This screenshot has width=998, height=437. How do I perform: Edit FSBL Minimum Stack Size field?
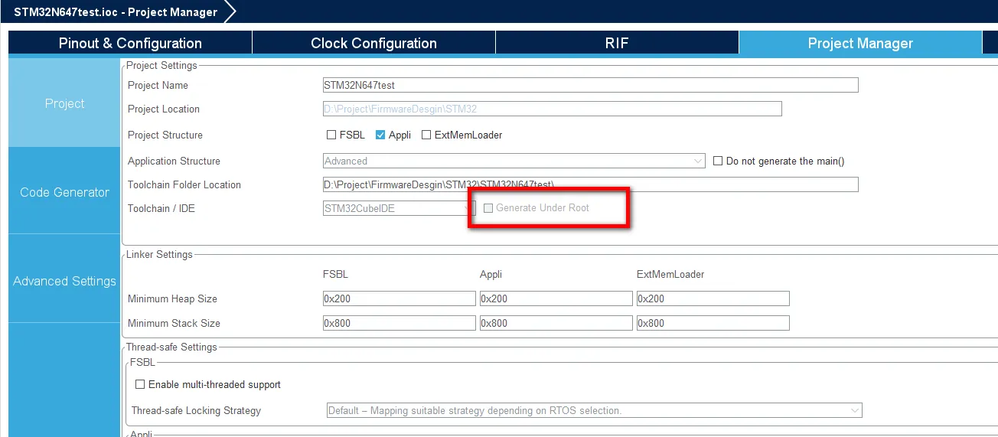pyautogui.click(x=399, y=323)
